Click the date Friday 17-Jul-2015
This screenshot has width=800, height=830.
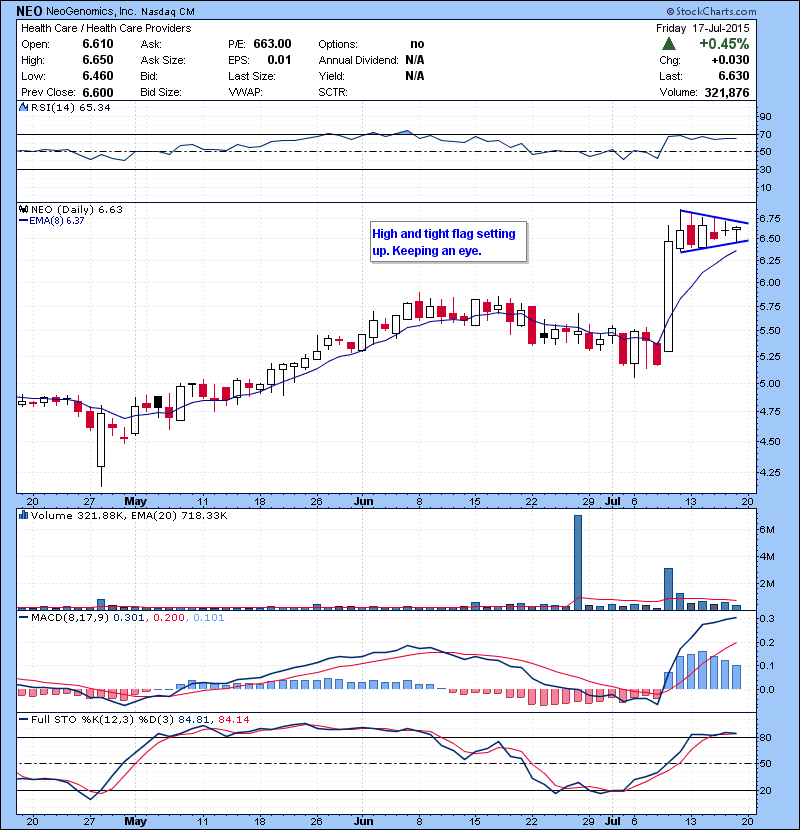[x=703, y=28]
